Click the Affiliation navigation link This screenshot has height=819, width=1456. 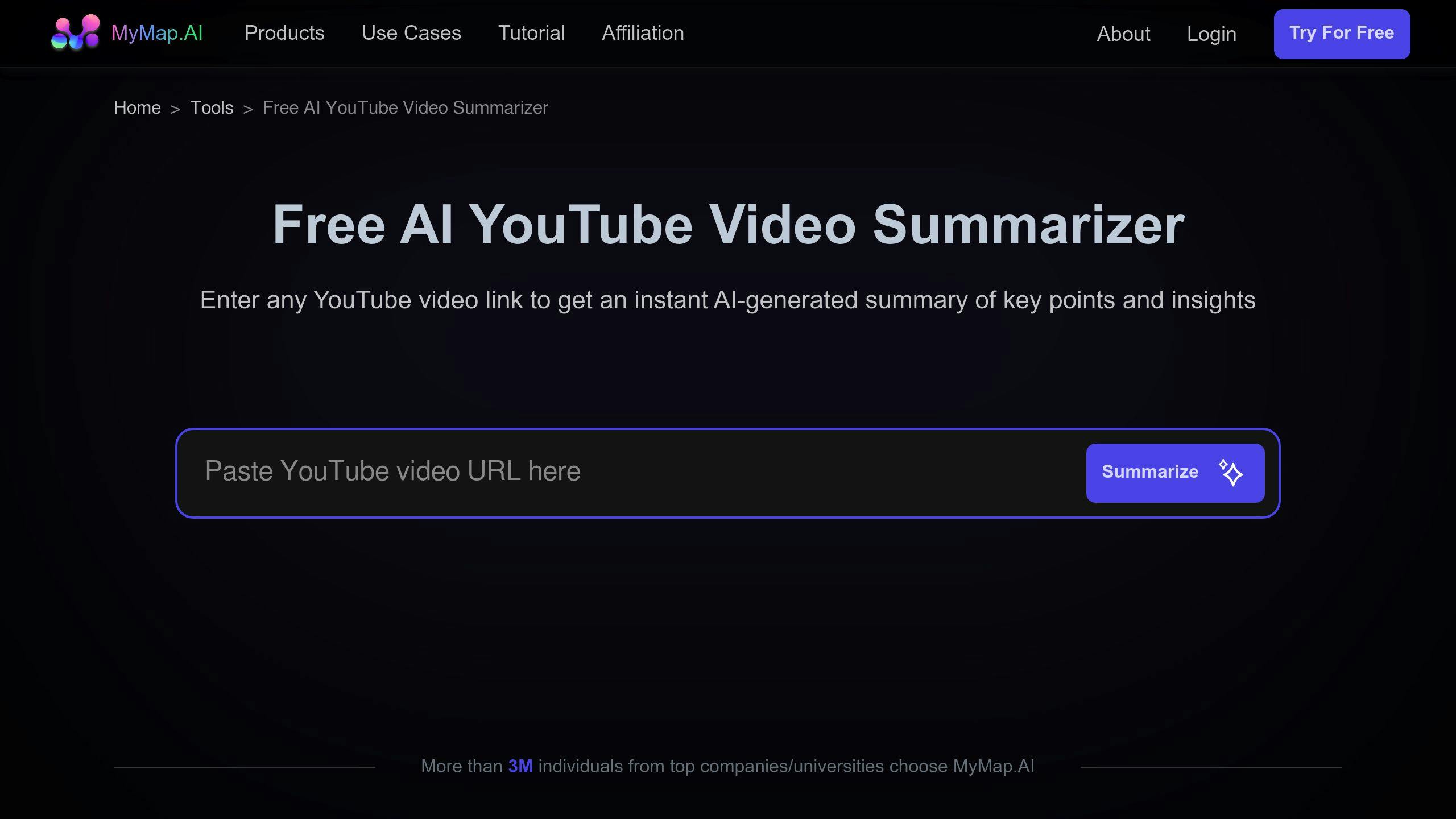[x=642, y=32]
